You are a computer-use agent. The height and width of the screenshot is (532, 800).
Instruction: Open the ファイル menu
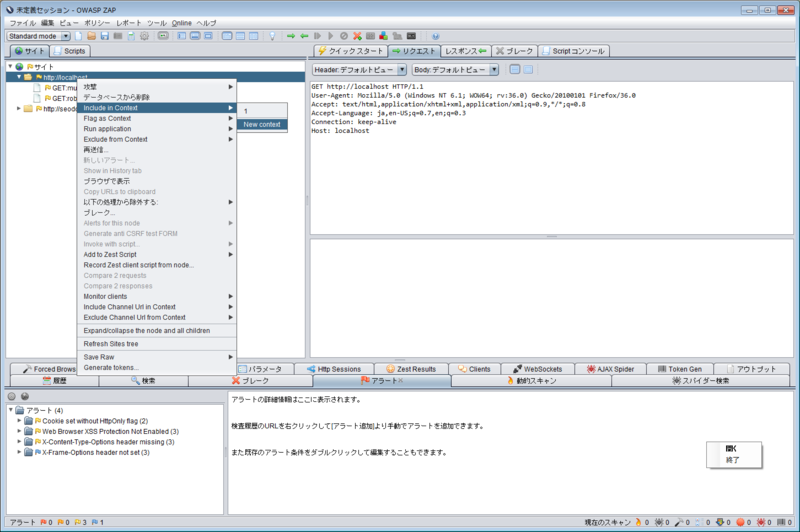click(x=23, y=23)
